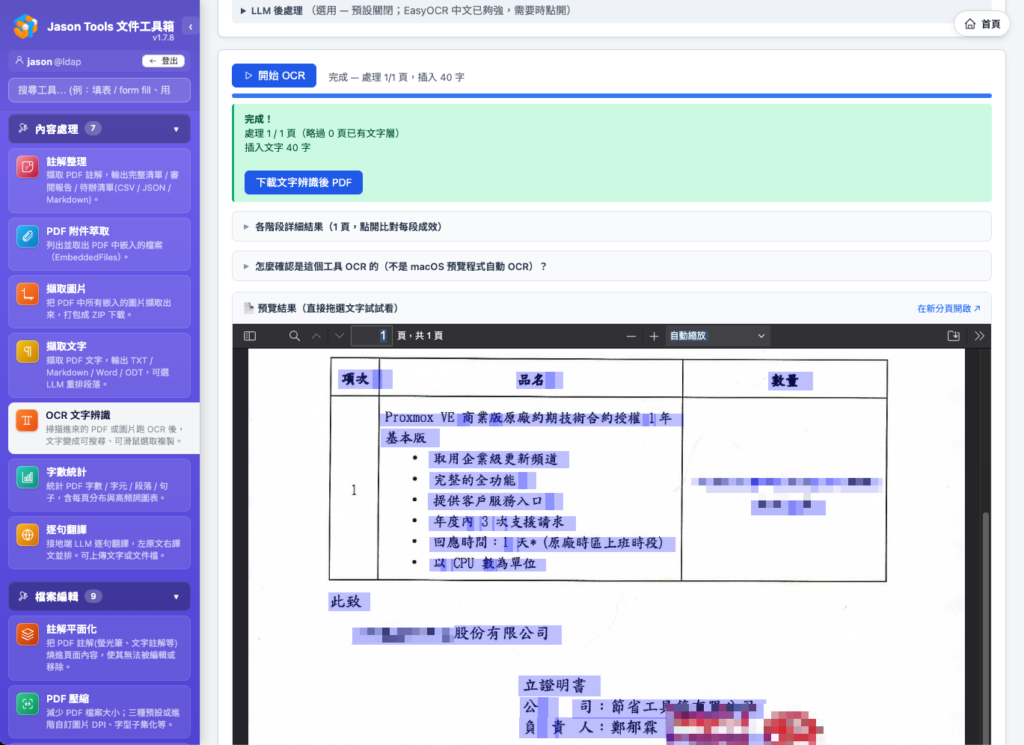Collapse the 內容處理 category

[x=99, y=129]
